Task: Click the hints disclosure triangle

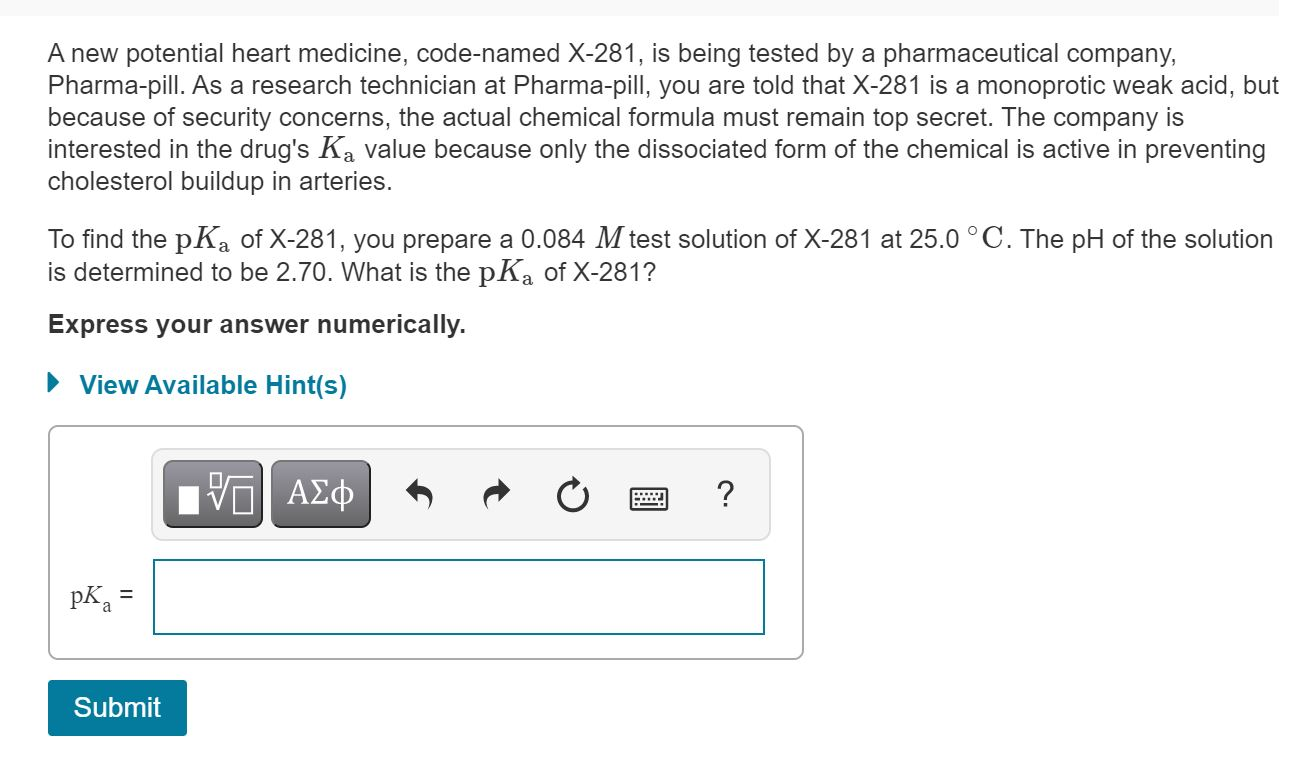Action: coord(57,384)
